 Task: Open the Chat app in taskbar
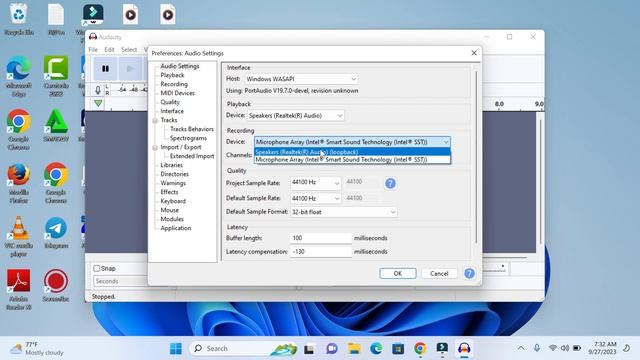[331, 349]
